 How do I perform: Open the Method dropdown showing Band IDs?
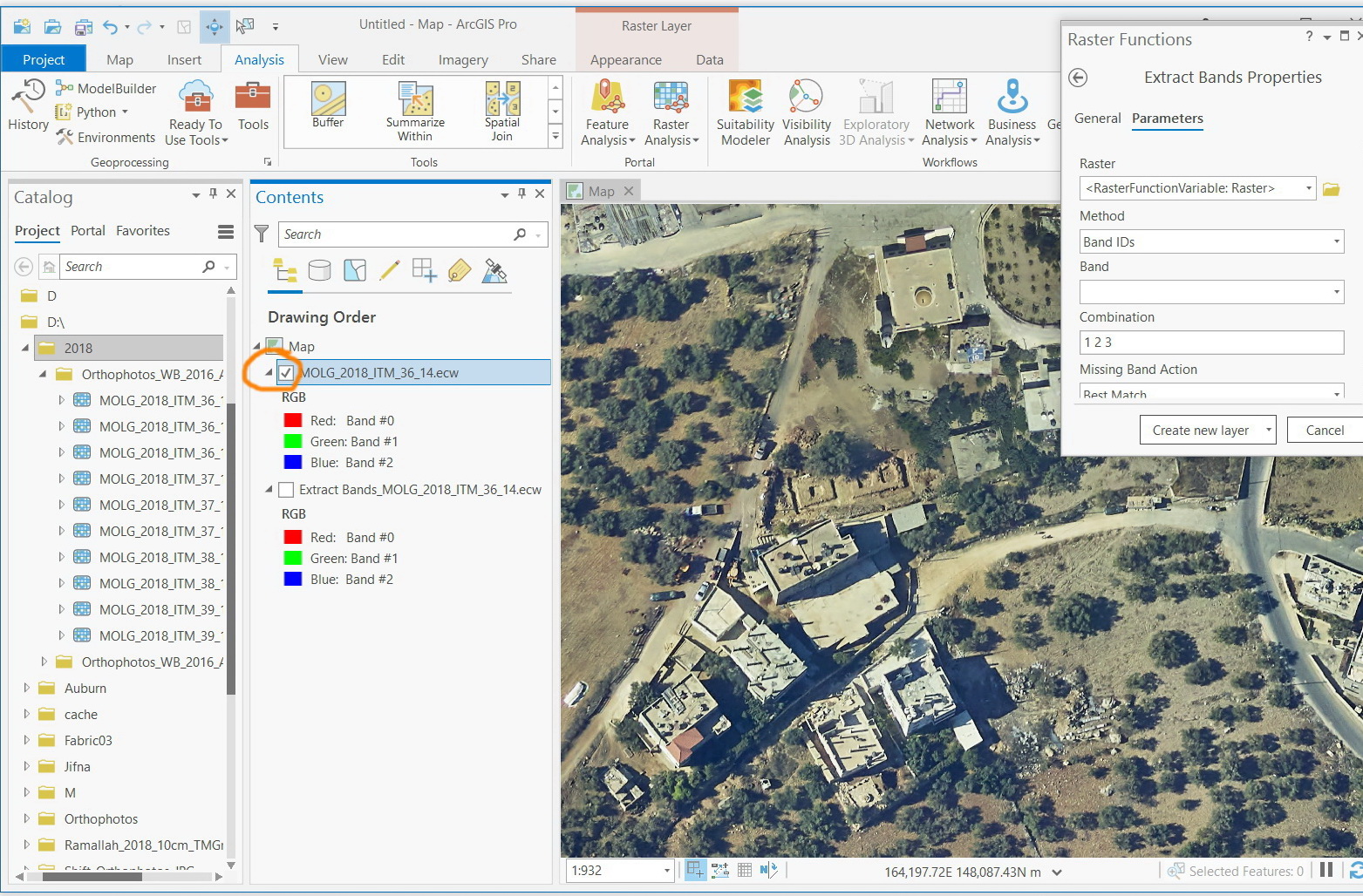(x=1210, y=241)
